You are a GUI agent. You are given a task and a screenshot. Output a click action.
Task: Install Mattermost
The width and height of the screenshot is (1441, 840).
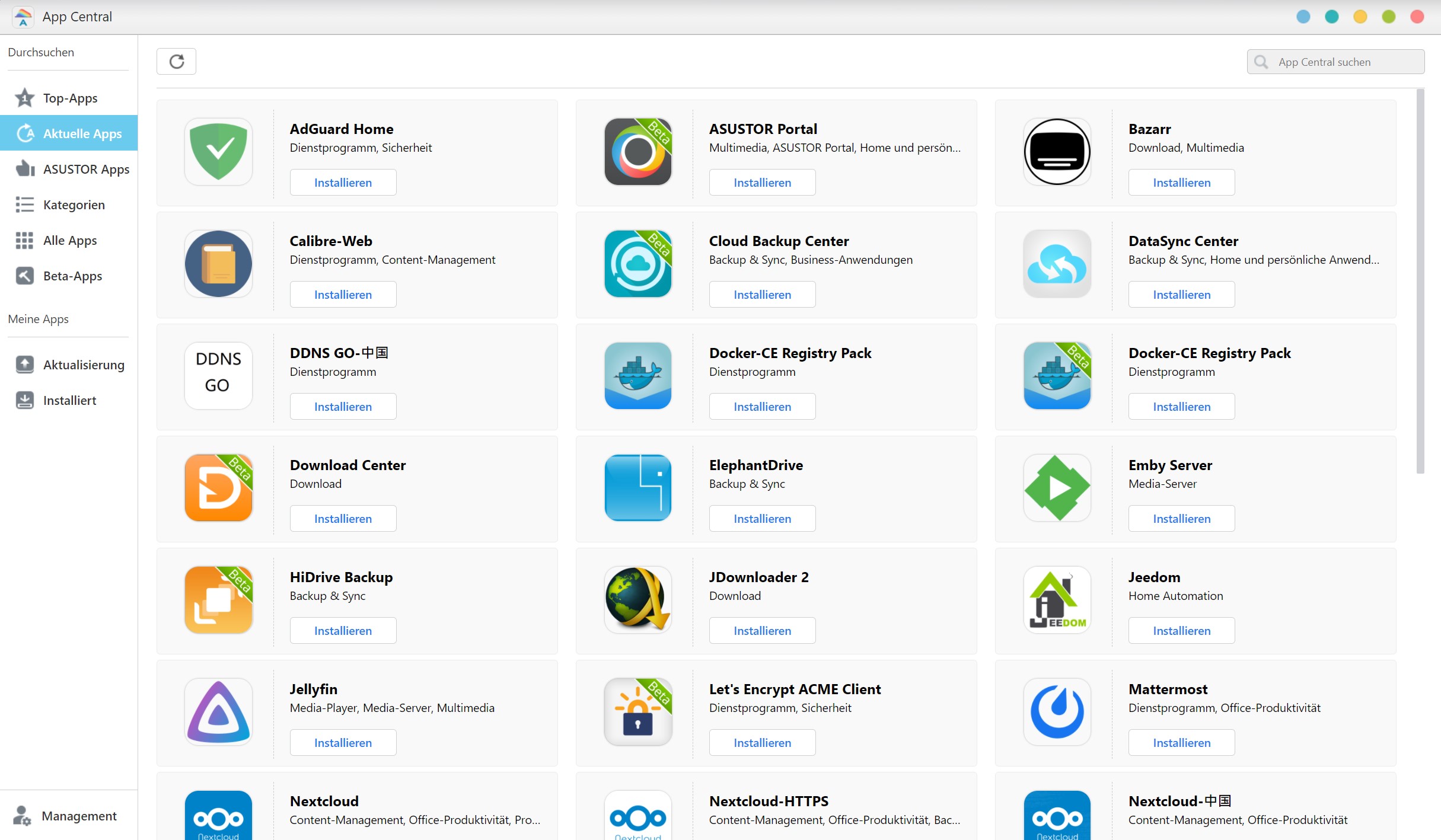1181,743
